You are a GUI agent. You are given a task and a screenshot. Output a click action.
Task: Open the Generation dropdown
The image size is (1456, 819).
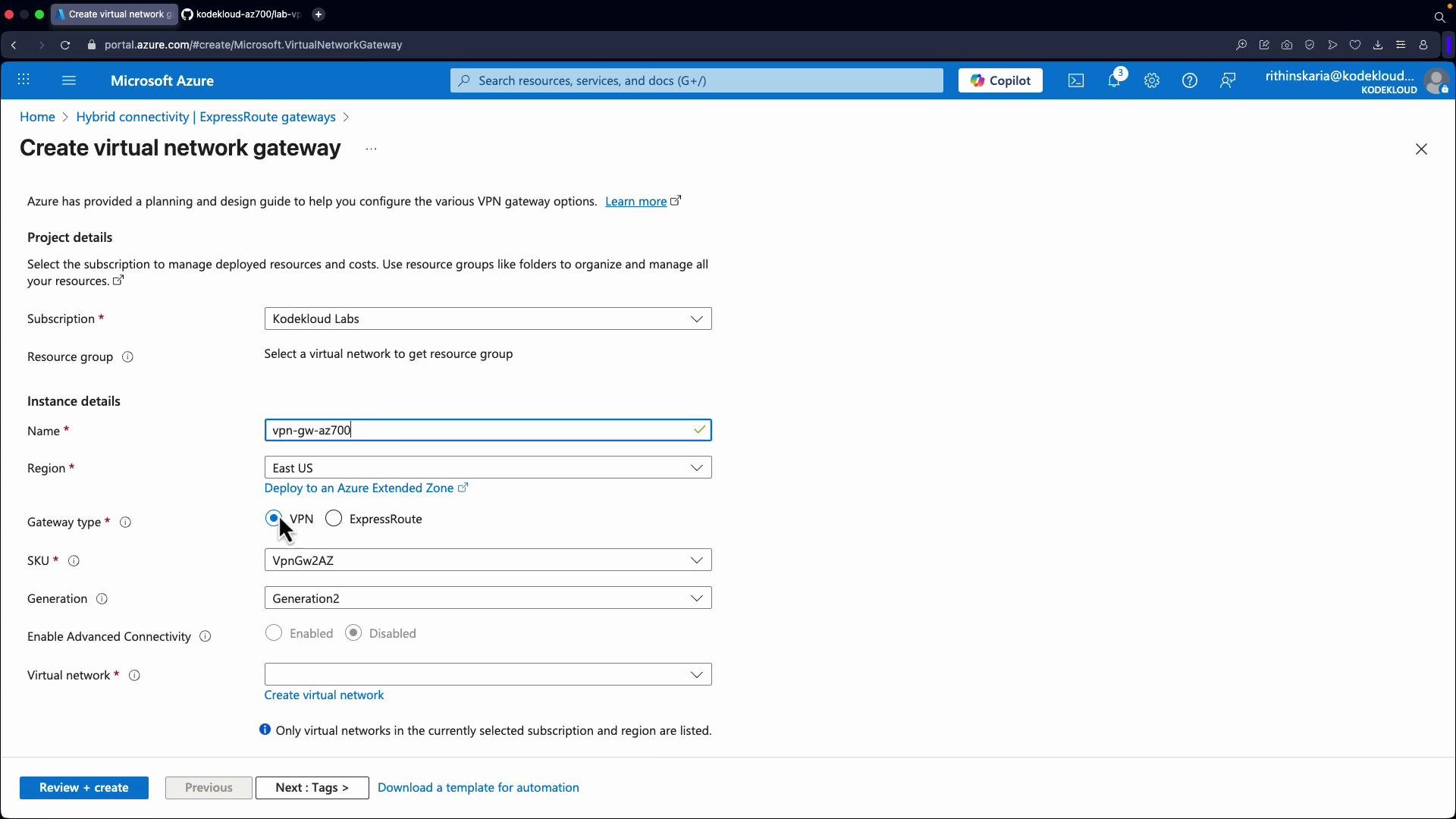[488, 598]
